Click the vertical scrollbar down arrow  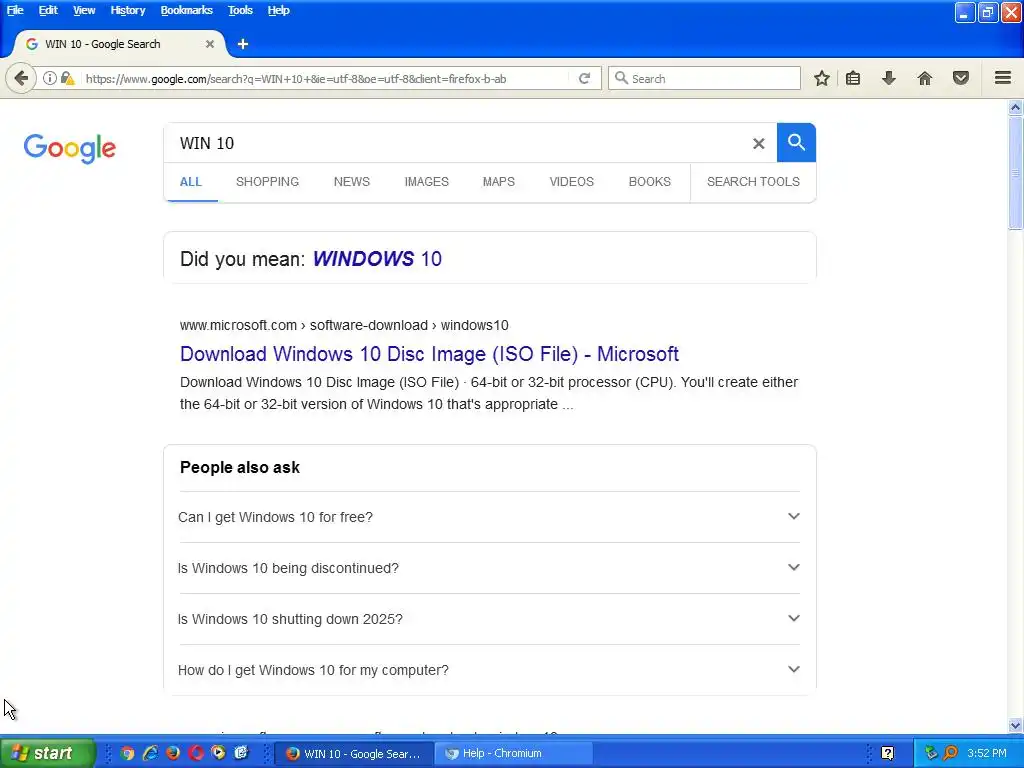pyautogui.click(x=1015, y=725)
